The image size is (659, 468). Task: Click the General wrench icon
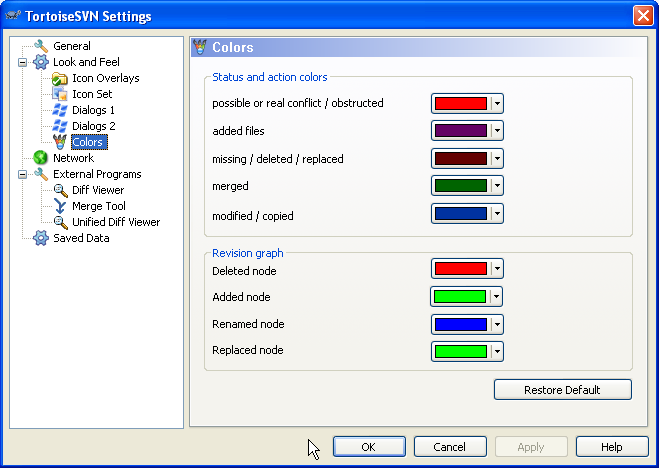[x=41, y=46]
